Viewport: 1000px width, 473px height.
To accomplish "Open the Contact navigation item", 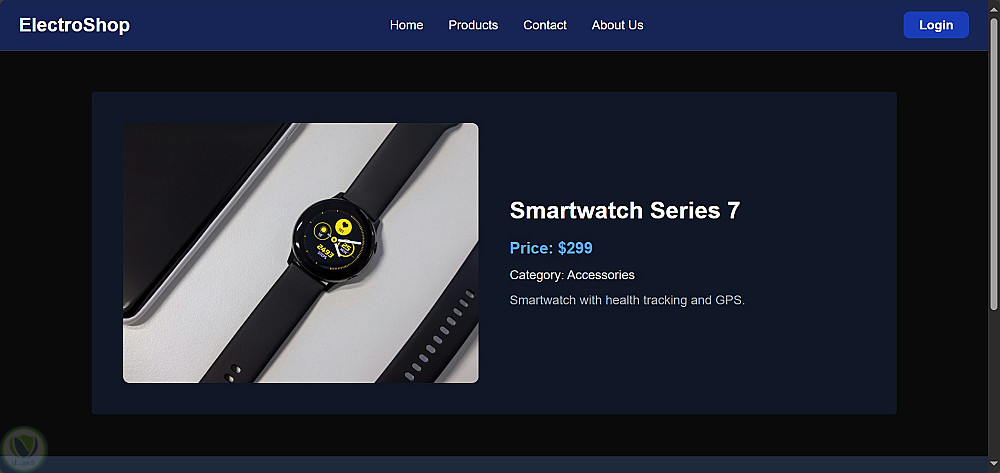I will (545, 25).
